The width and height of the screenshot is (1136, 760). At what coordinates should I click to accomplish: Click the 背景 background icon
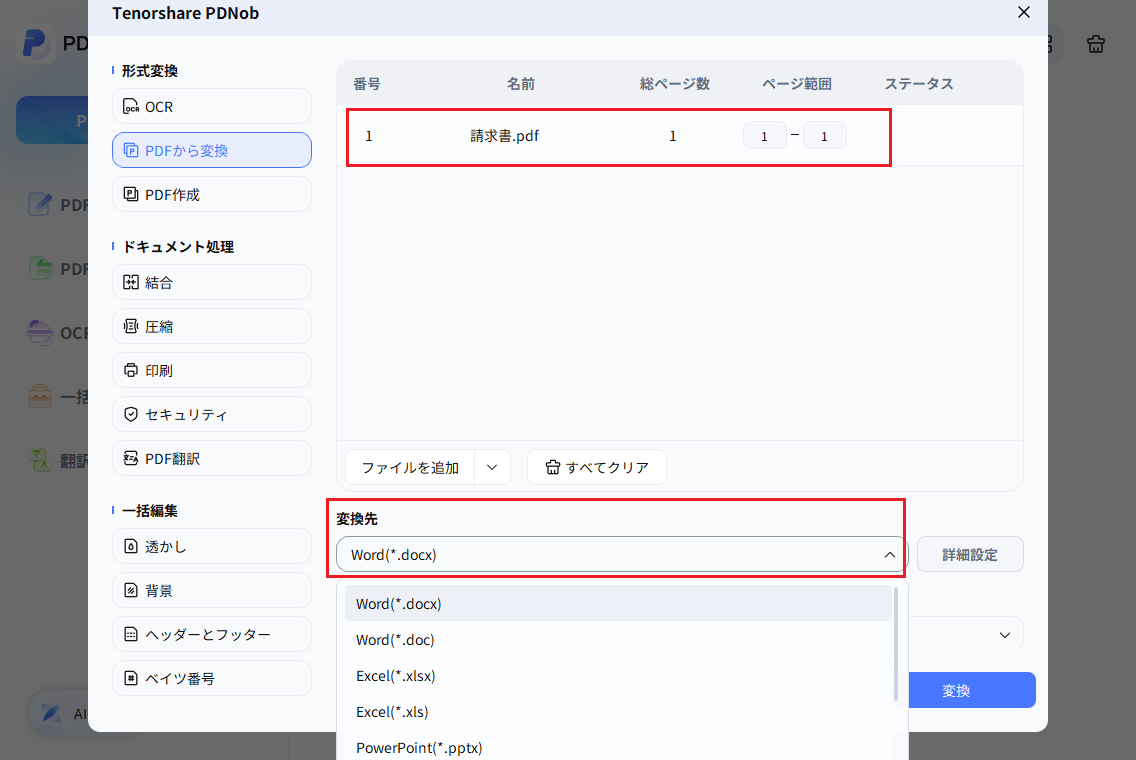click(130, 590)
